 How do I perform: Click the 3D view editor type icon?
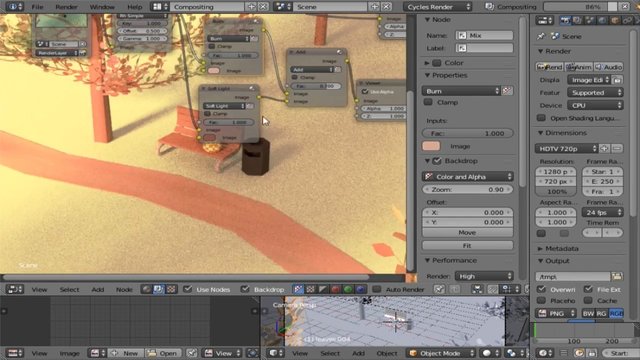[x=276, y=353]
